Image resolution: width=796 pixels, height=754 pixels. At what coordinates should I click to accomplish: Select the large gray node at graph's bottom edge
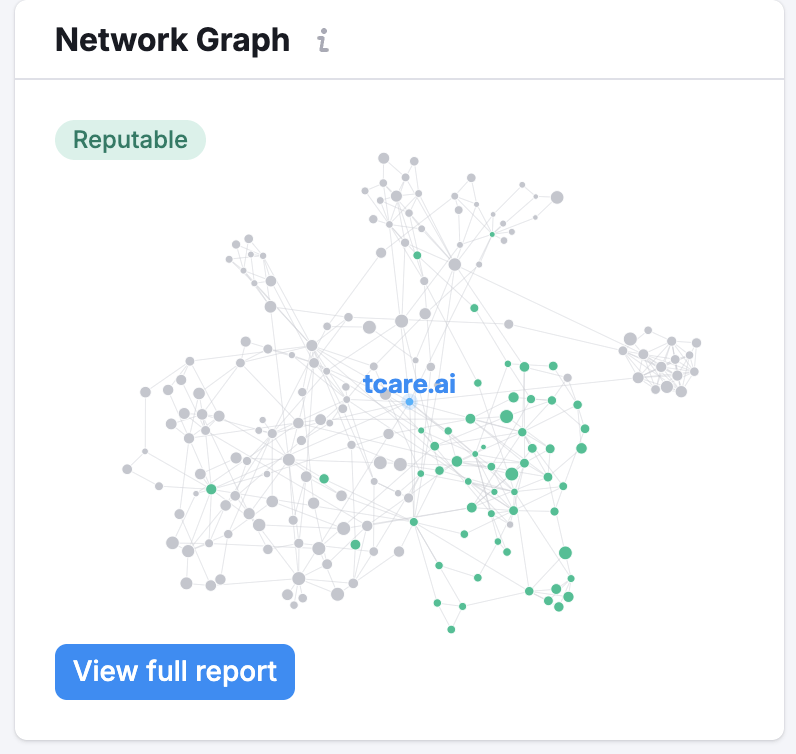[337, 594]
